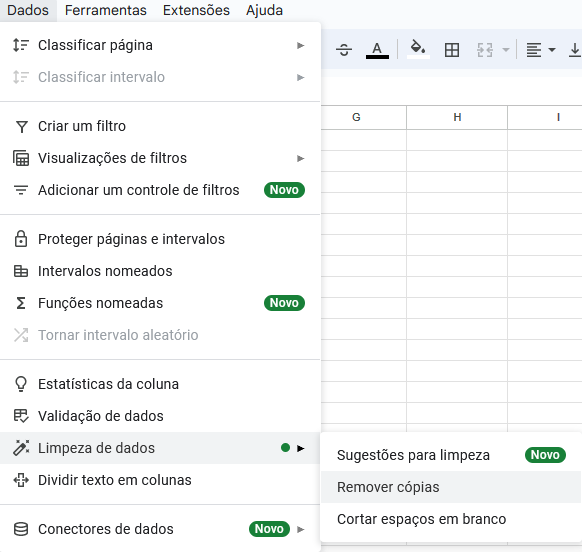Select the fill color paint bucket
This screenshot has width=582, height=552.
(418, 49)
